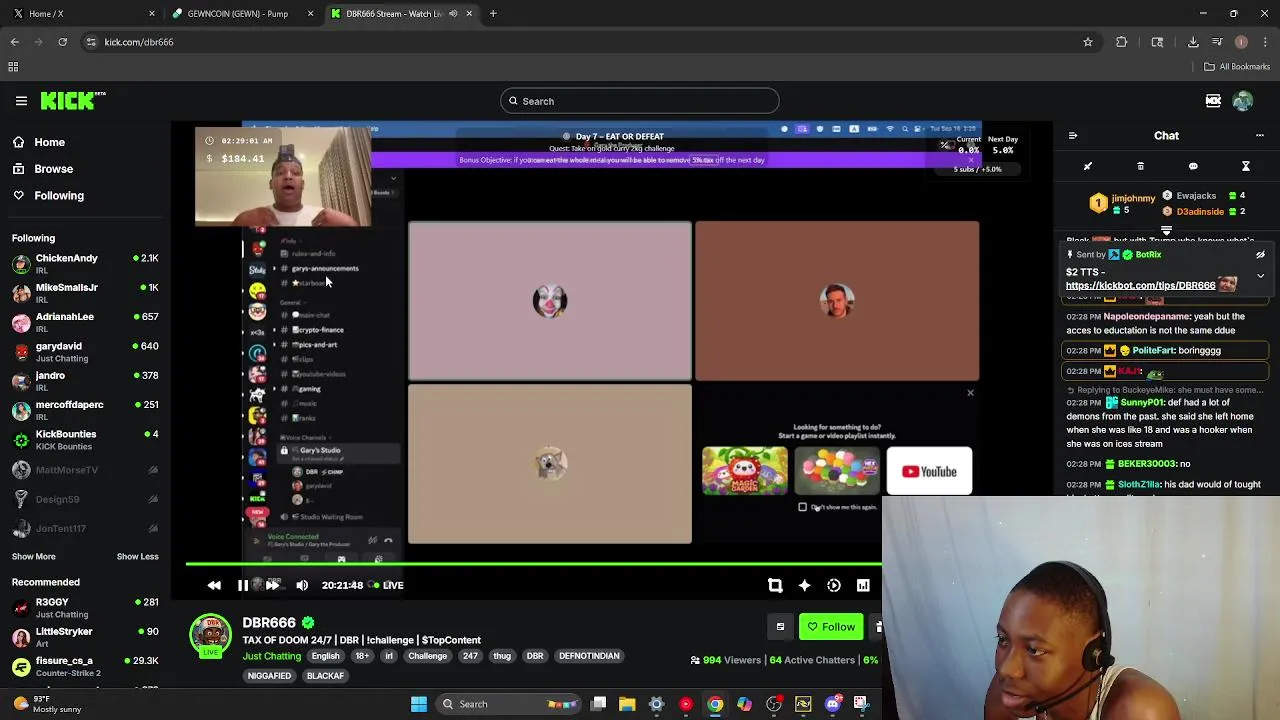The image size is (1280, 720).
Task: Open R3GGY recommended channel
Action: click(85, 608)
